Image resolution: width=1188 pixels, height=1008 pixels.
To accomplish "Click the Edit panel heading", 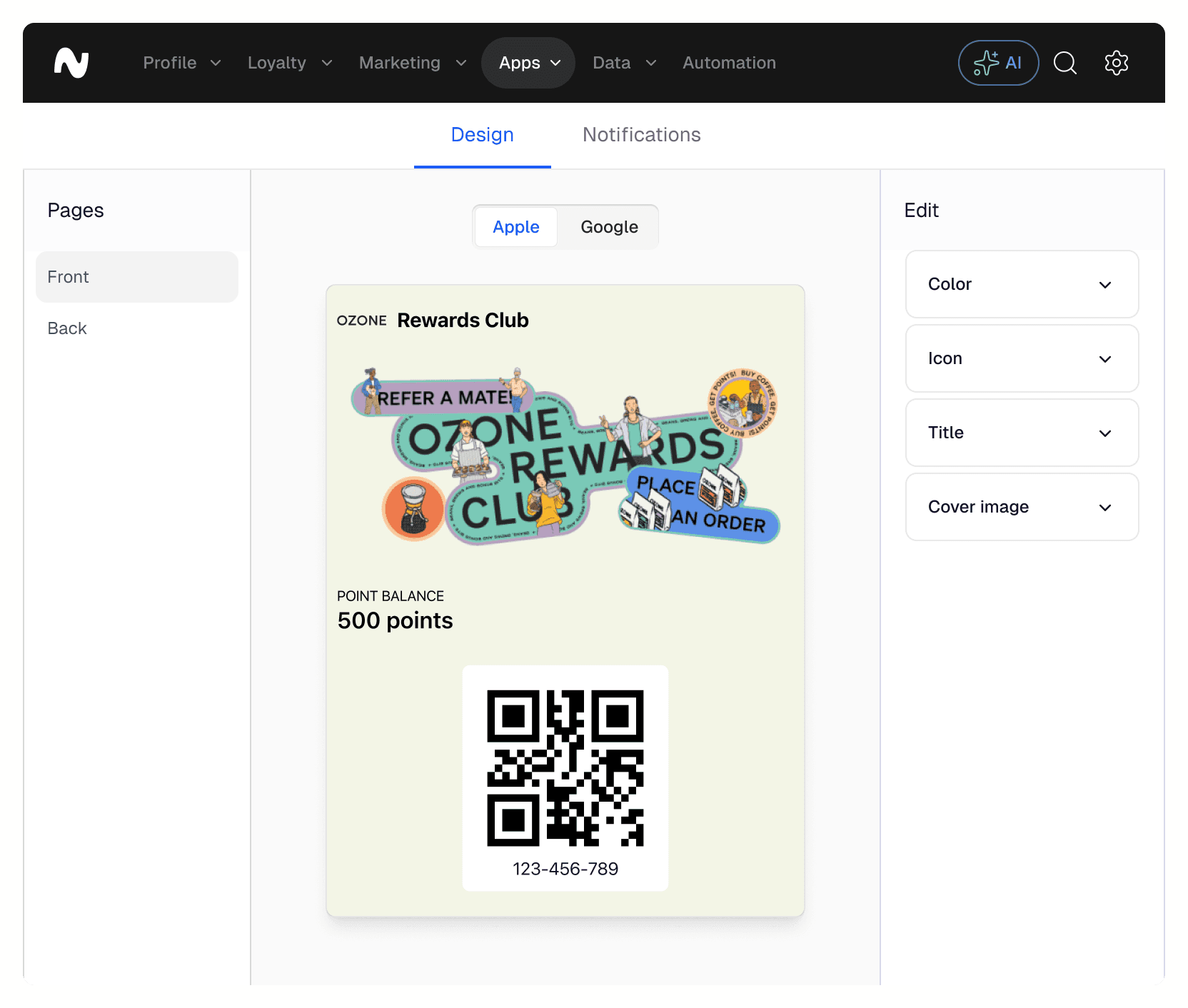I will click(x=921, y=211).
